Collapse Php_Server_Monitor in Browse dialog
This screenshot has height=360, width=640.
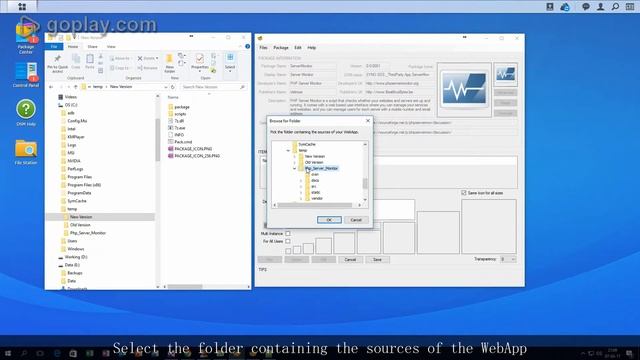click(294, 168)
